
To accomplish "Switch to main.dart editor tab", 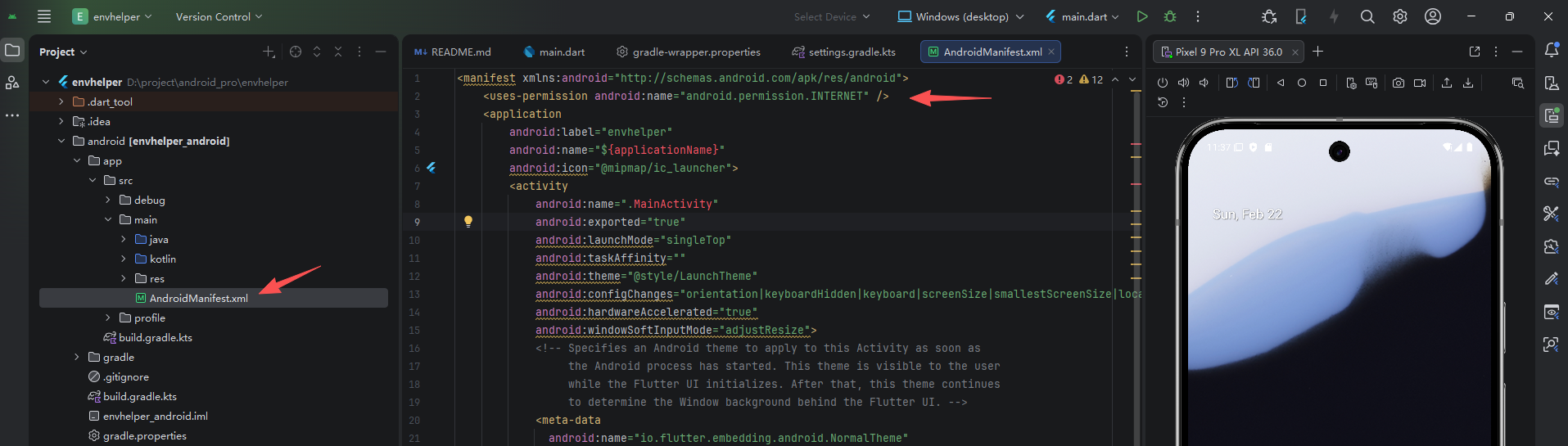I will tap(554, 52).
